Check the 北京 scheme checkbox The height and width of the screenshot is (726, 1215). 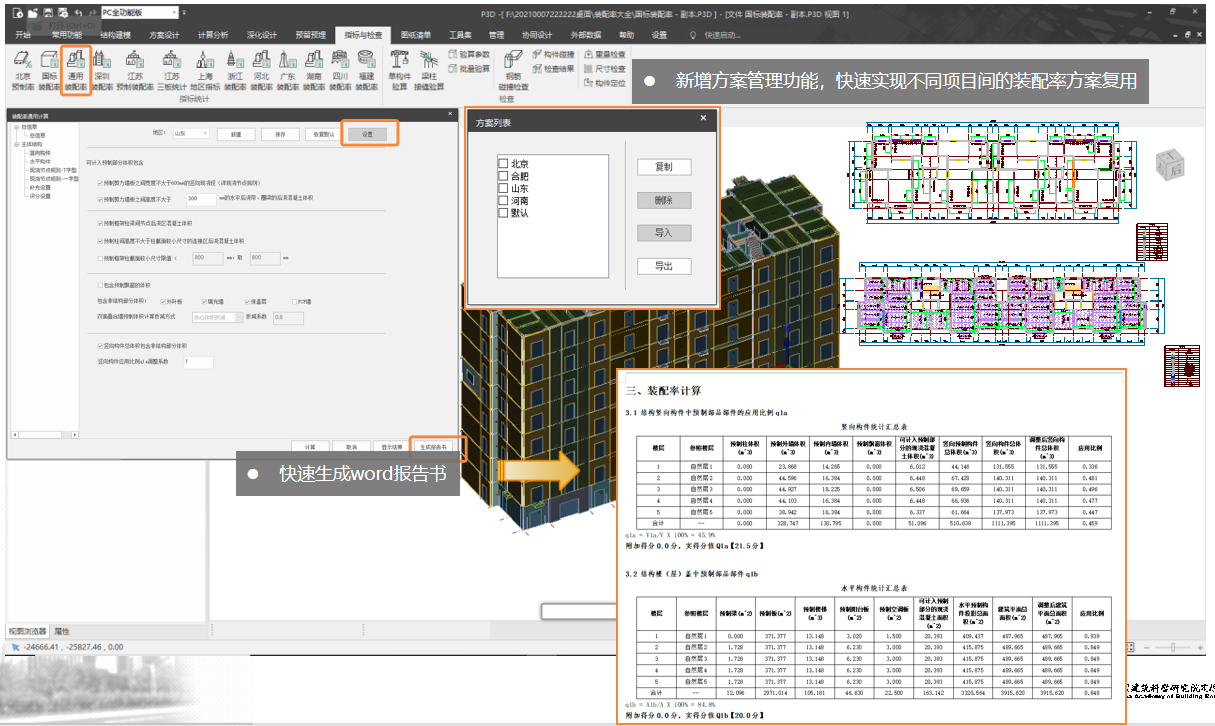coord(503,164)
